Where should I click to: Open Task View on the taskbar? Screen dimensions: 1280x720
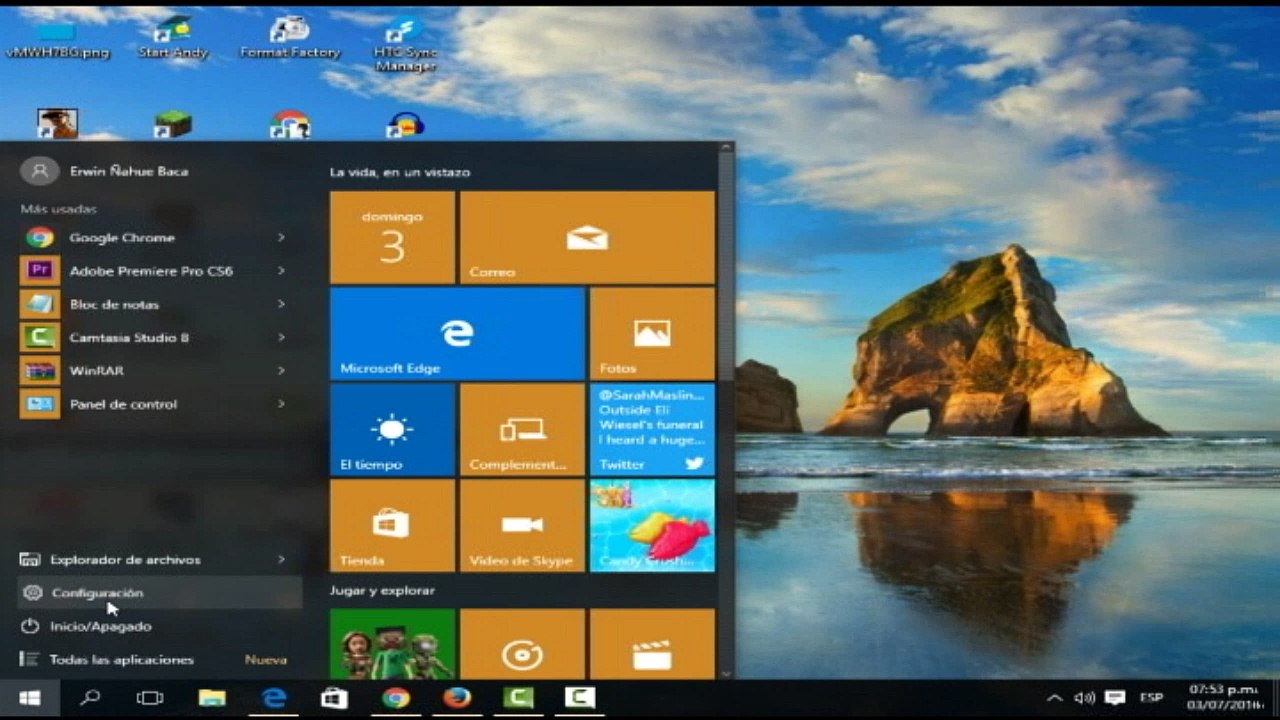[150, 698]
